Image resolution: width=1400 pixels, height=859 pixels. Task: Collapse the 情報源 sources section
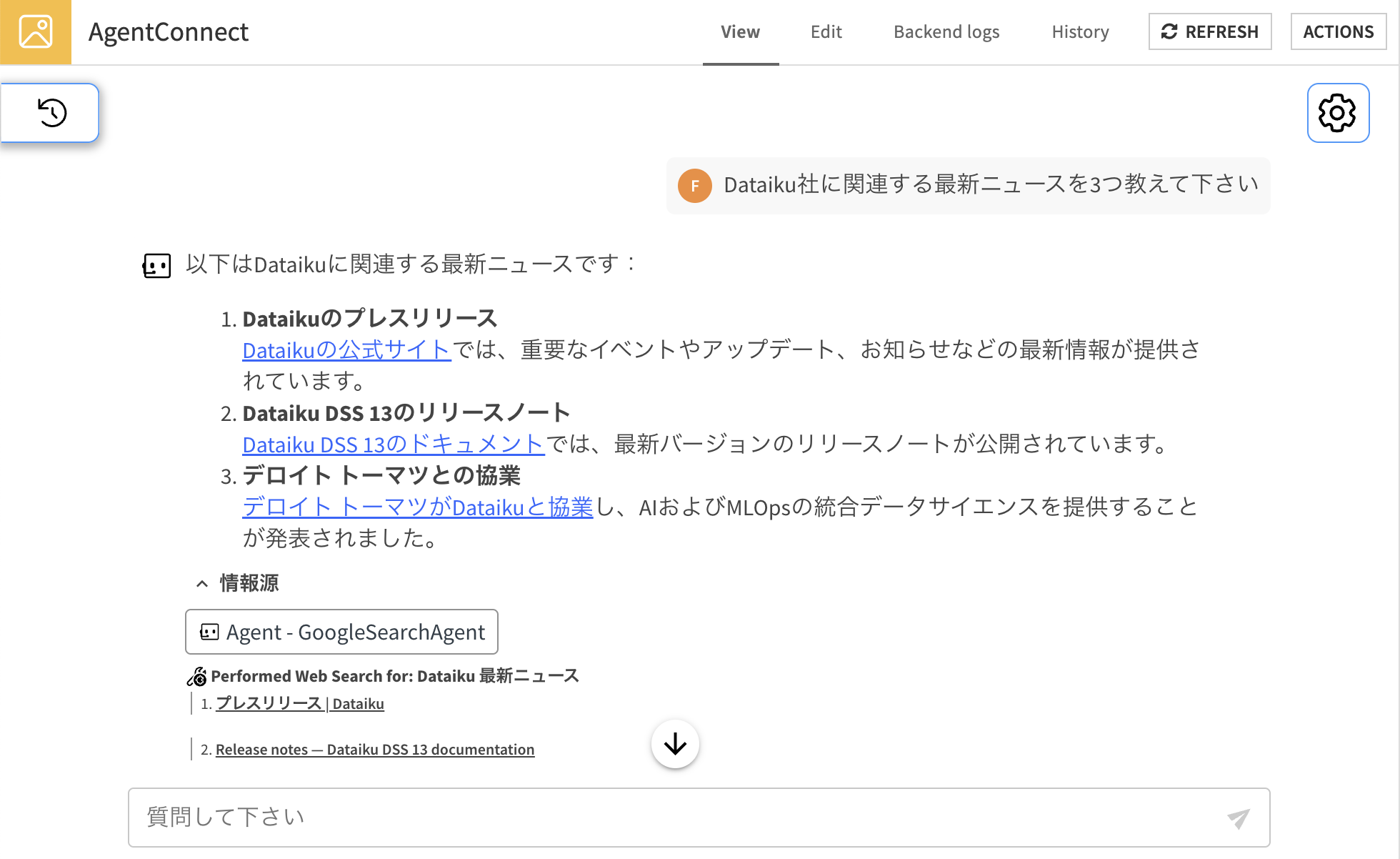tap(203, 583)
